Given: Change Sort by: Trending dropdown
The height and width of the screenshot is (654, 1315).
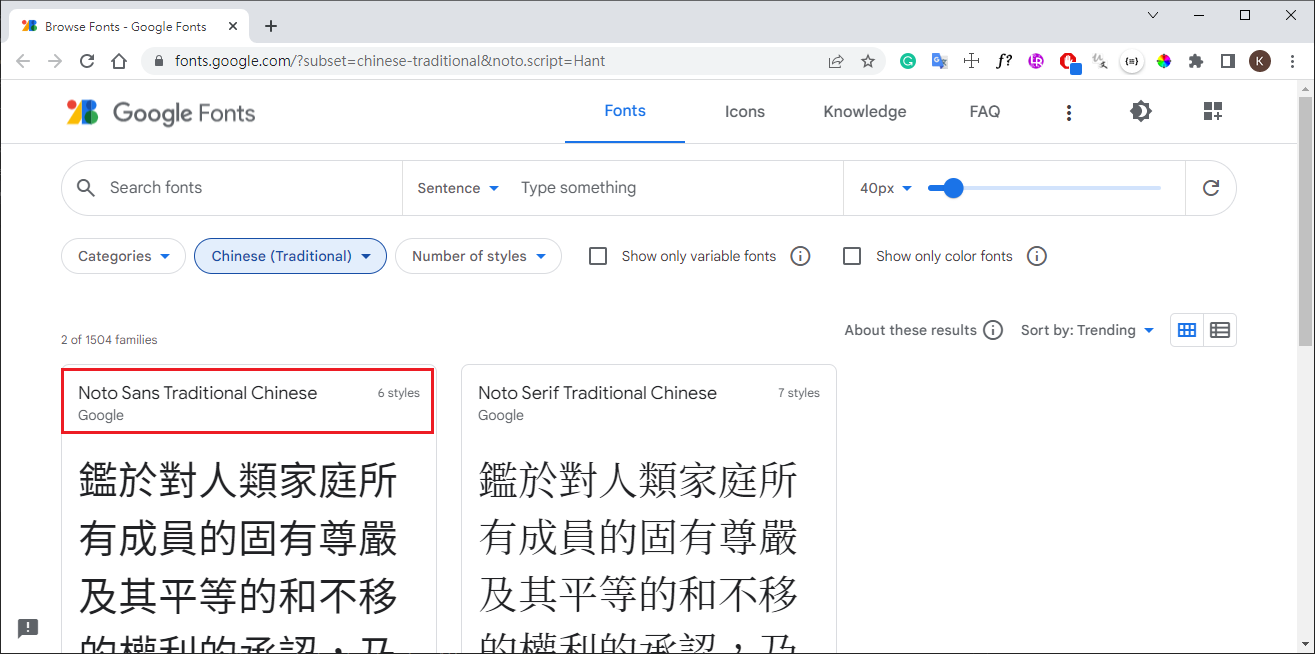Looking at the screenshot, I should pos(1087,330).
